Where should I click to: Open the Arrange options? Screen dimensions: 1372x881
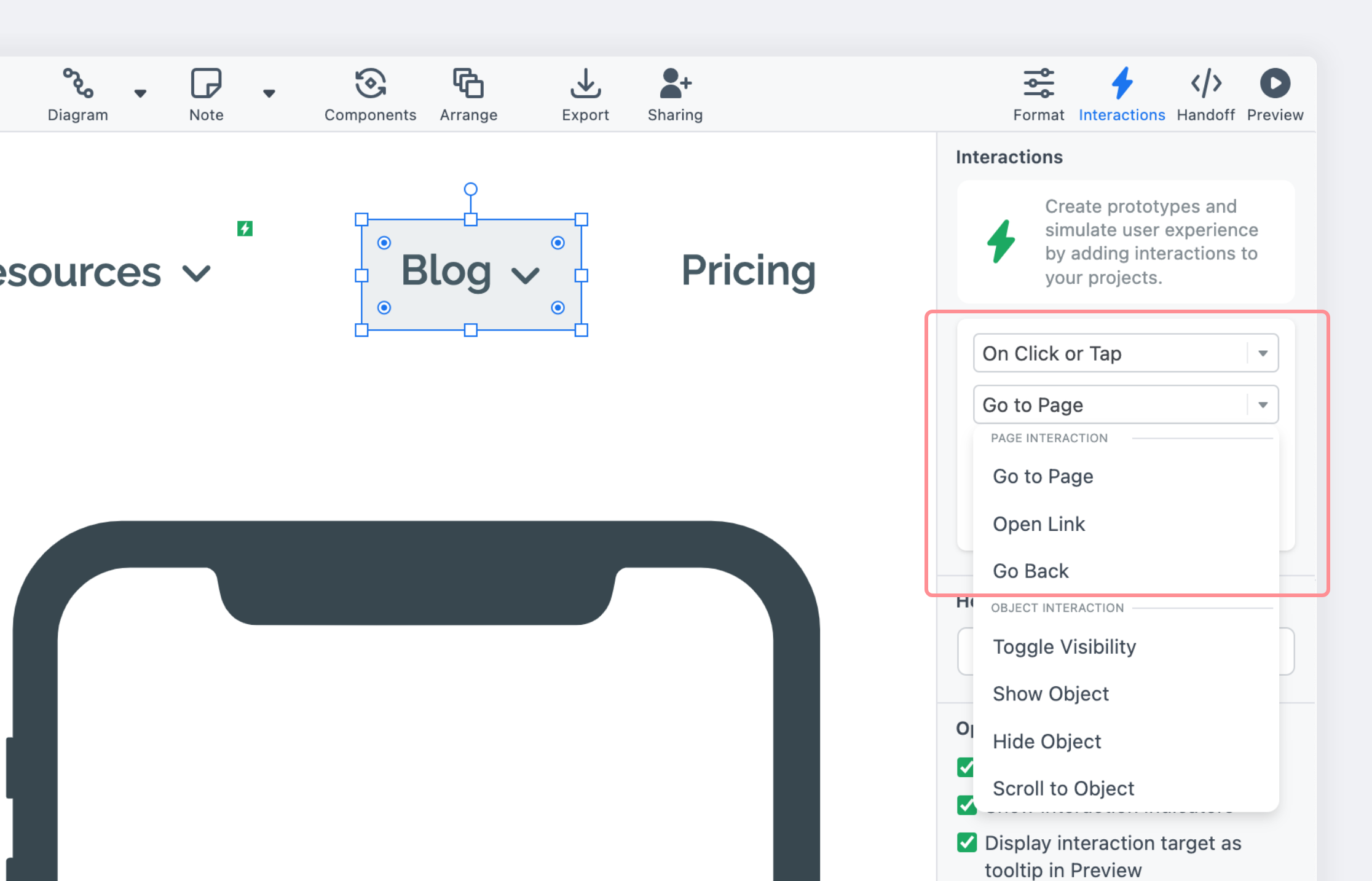coord(468,93)
